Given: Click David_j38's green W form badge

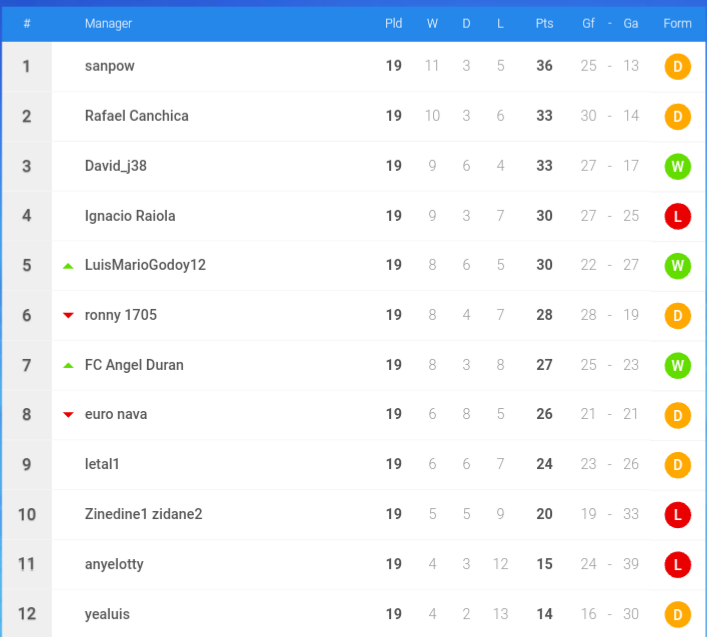Looking at the screenshot, I should pyautogui.click(x=677, y=166).
